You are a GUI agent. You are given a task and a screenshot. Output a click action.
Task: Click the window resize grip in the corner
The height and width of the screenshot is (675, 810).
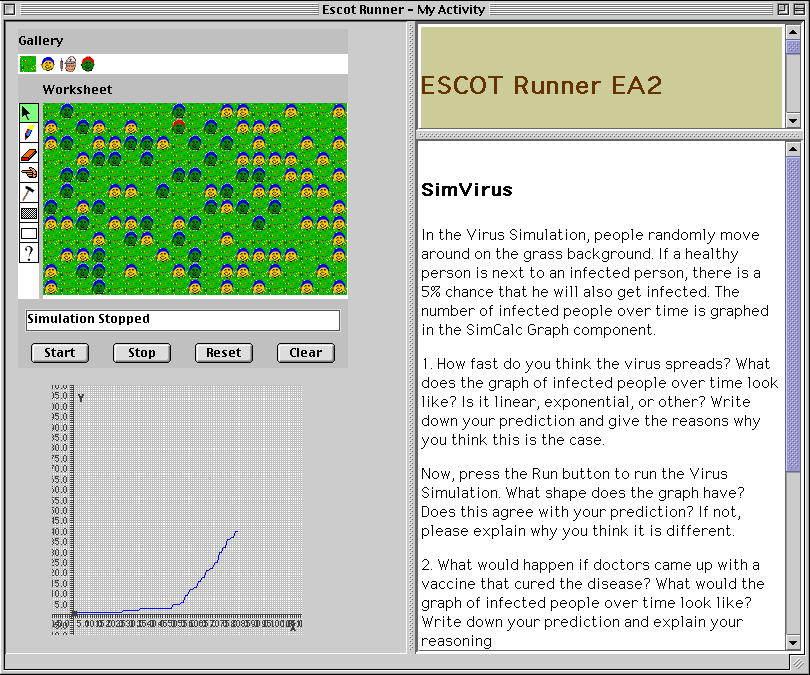coord(798,663)
